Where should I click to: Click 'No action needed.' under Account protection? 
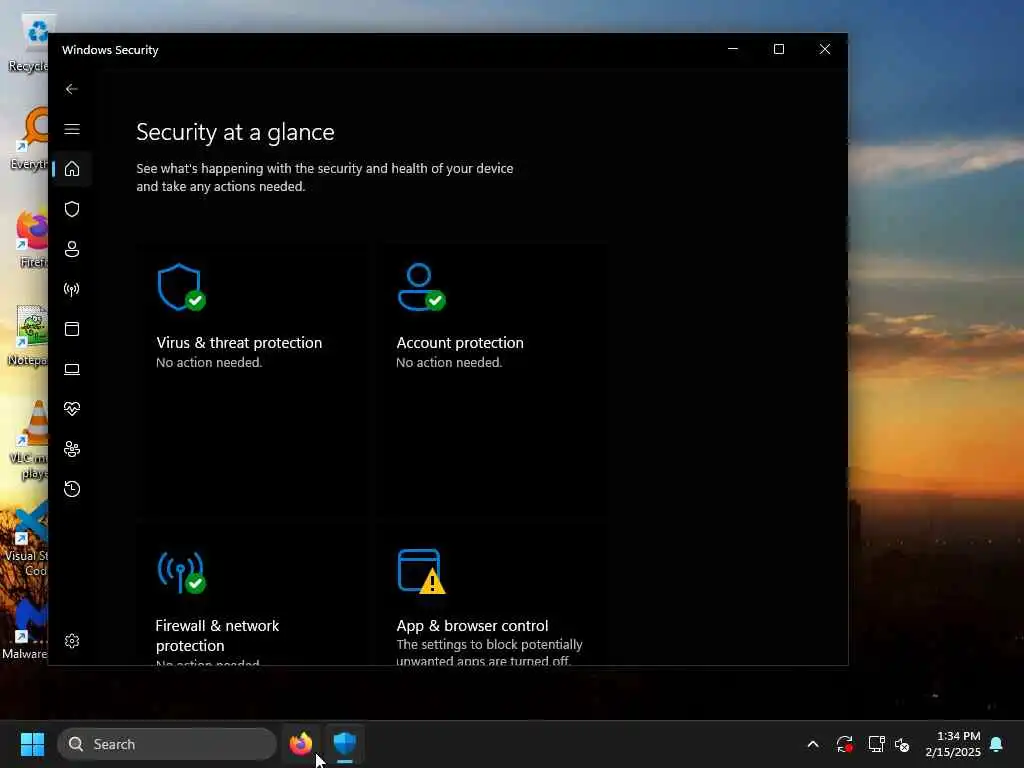click(449, 362)
